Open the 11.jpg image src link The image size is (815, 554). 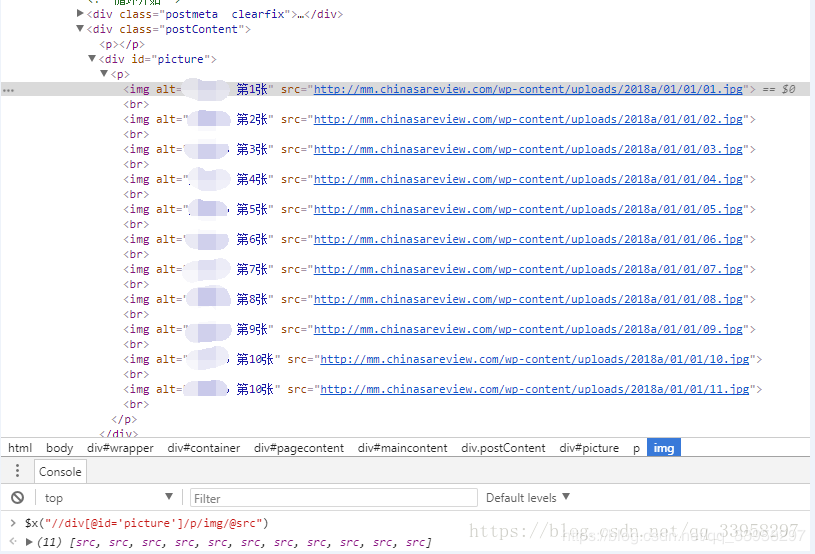[x=534, y=389]
